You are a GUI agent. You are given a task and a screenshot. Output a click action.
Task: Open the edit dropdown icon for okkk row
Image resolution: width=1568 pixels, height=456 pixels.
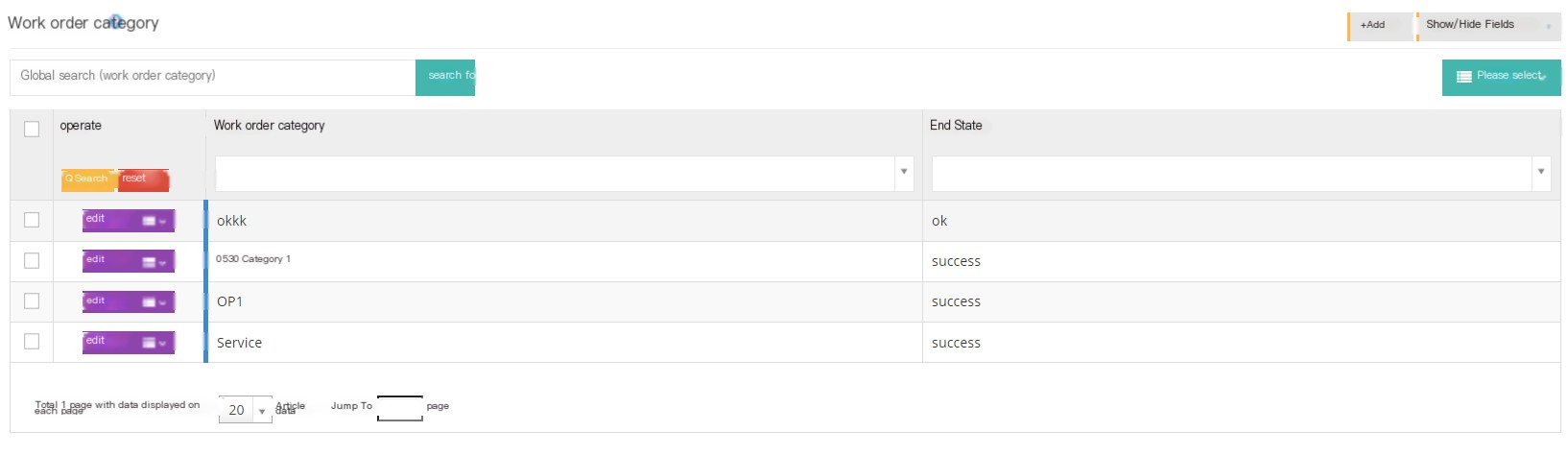click(x=154, y=221)
